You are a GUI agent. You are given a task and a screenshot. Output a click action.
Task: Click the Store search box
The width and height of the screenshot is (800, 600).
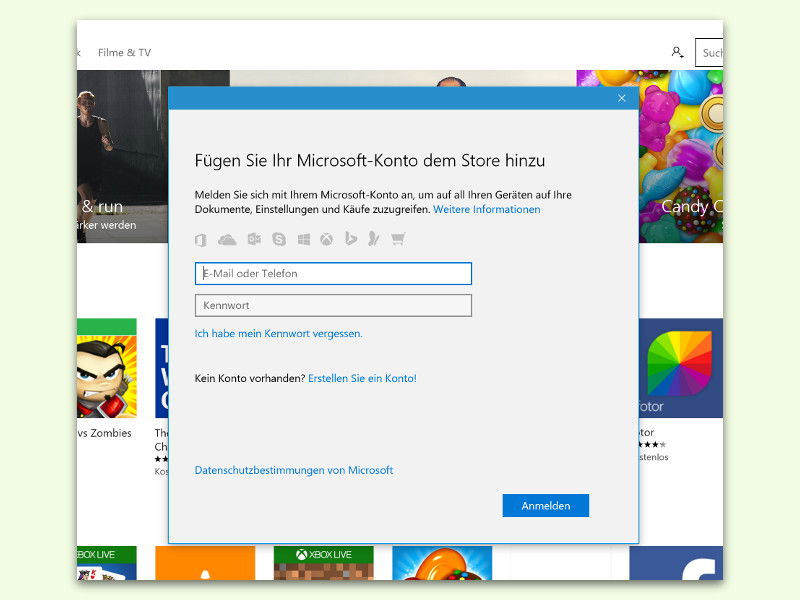[x=709, y=53]
